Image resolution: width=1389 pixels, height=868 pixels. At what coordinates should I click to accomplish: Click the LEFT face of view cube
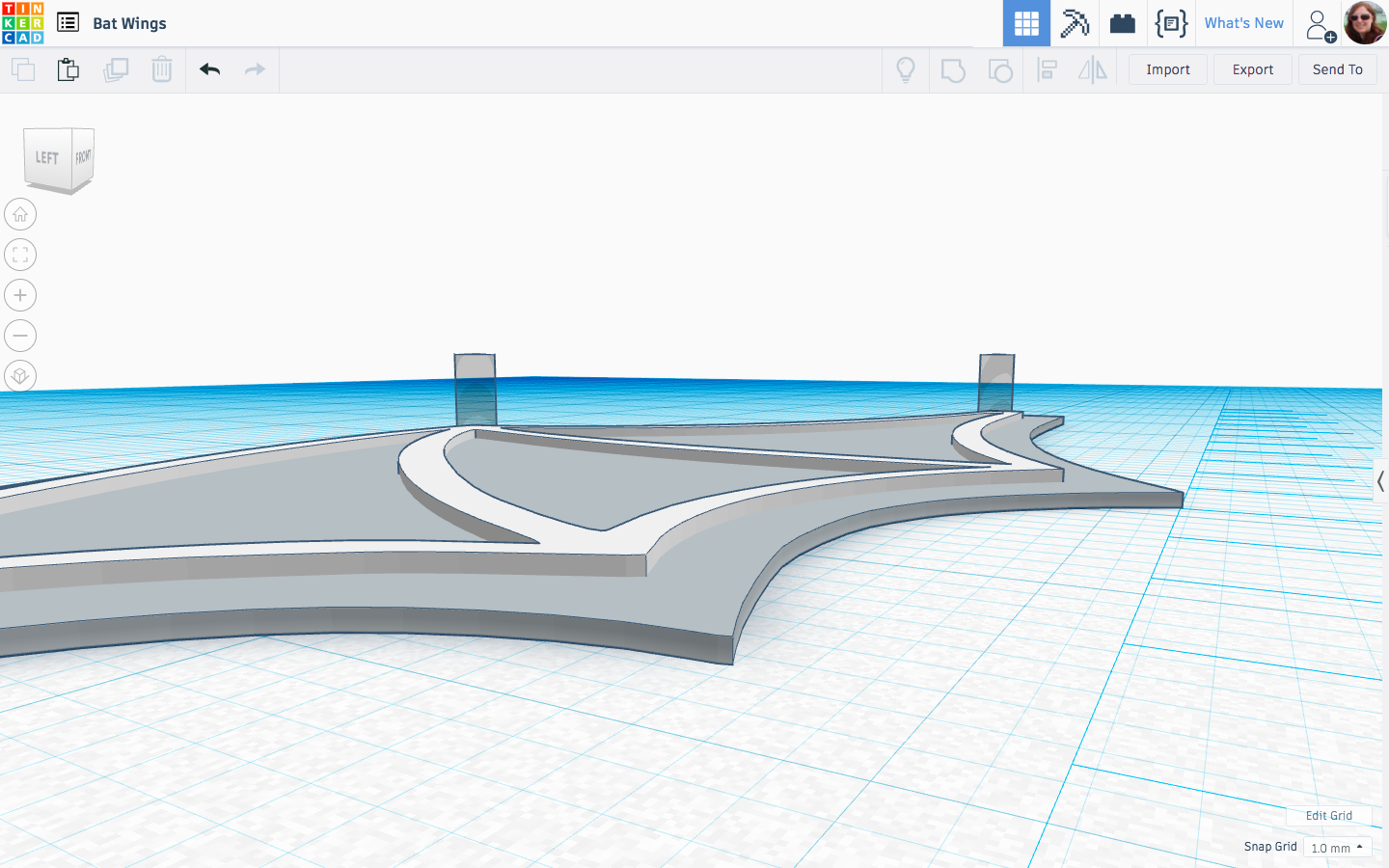(x=47, y=157)
